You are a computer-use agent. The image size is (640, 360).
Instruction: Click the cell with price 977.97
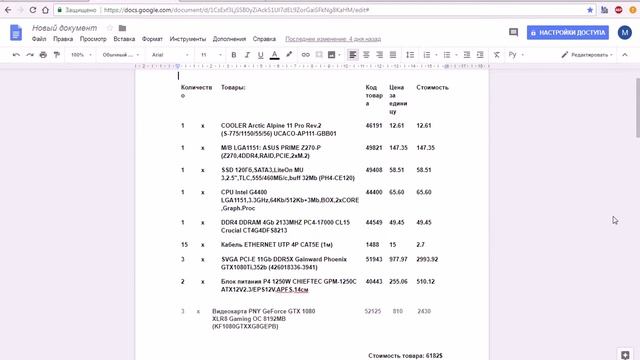tap(398, 259)
